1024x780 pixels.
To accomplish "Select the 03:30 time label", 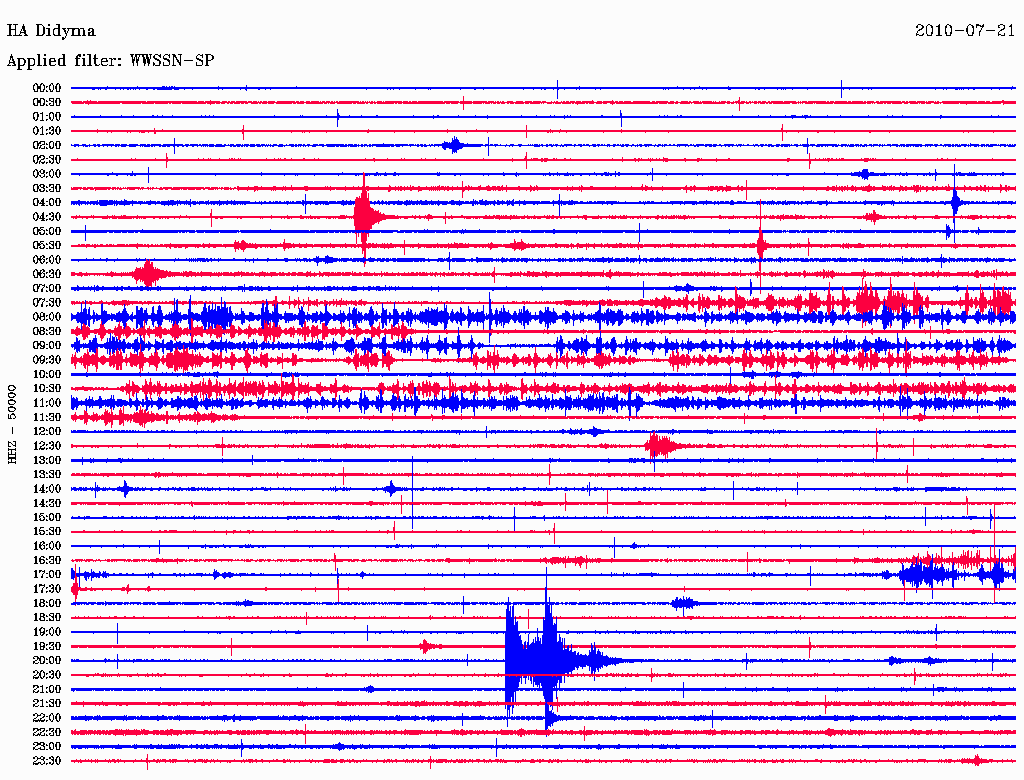I will pos(46,188).
